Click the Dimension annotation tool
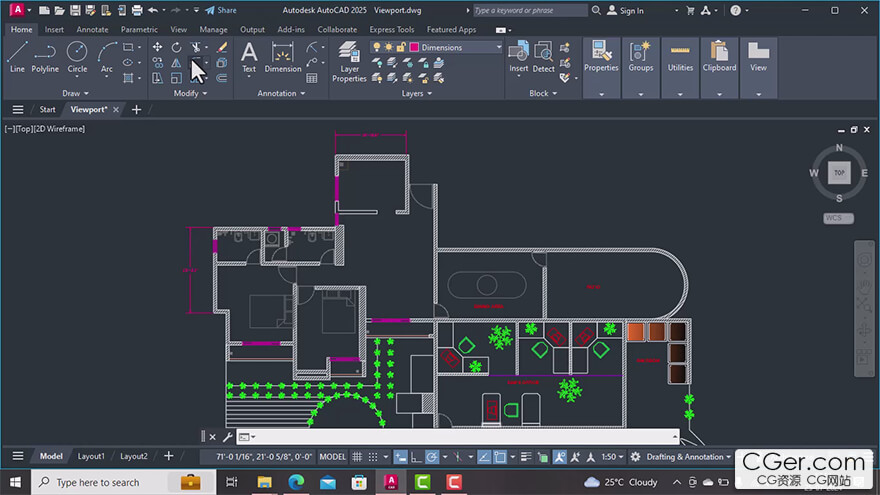880x495 pixels. click(282, 57)
